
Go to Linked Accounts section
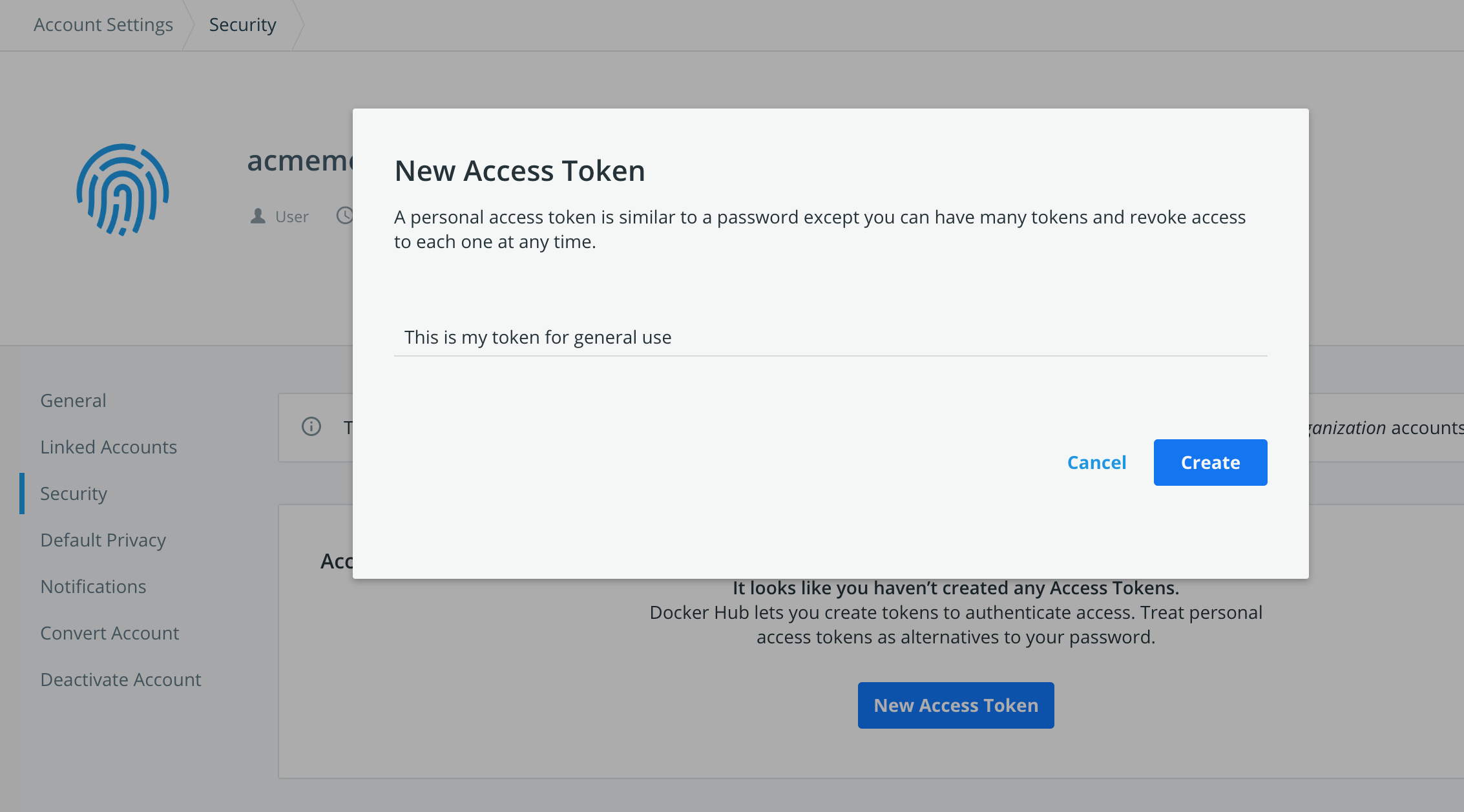(x=109, y=447)
